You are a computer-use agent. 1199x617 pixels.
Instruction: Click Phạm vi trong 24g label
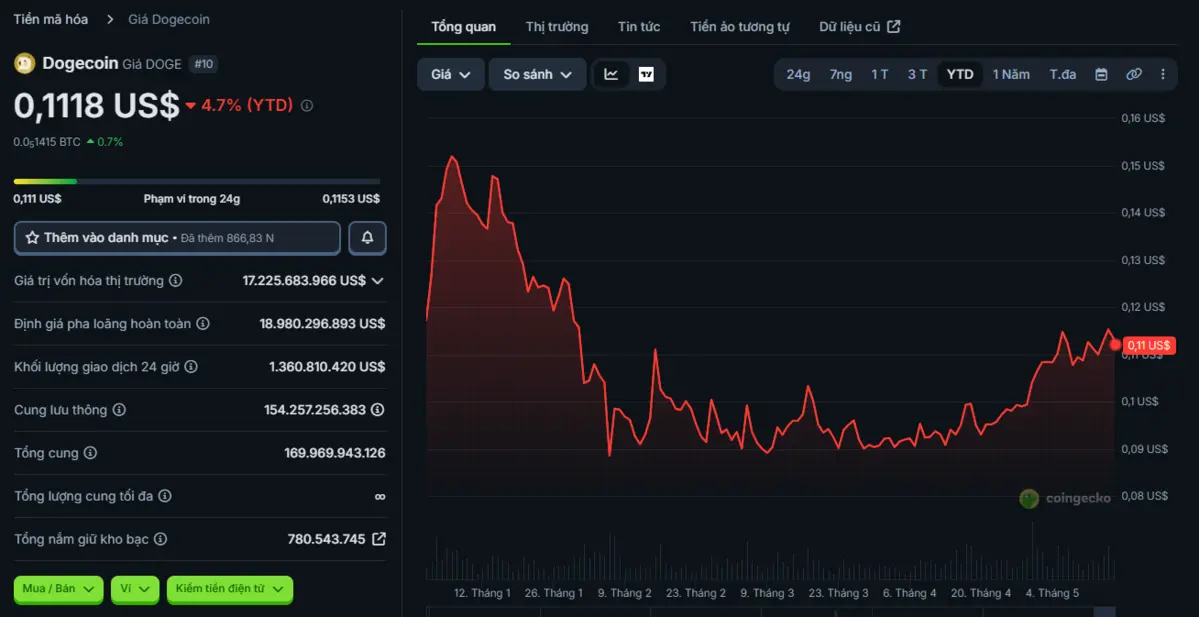[x=192, y=199]
